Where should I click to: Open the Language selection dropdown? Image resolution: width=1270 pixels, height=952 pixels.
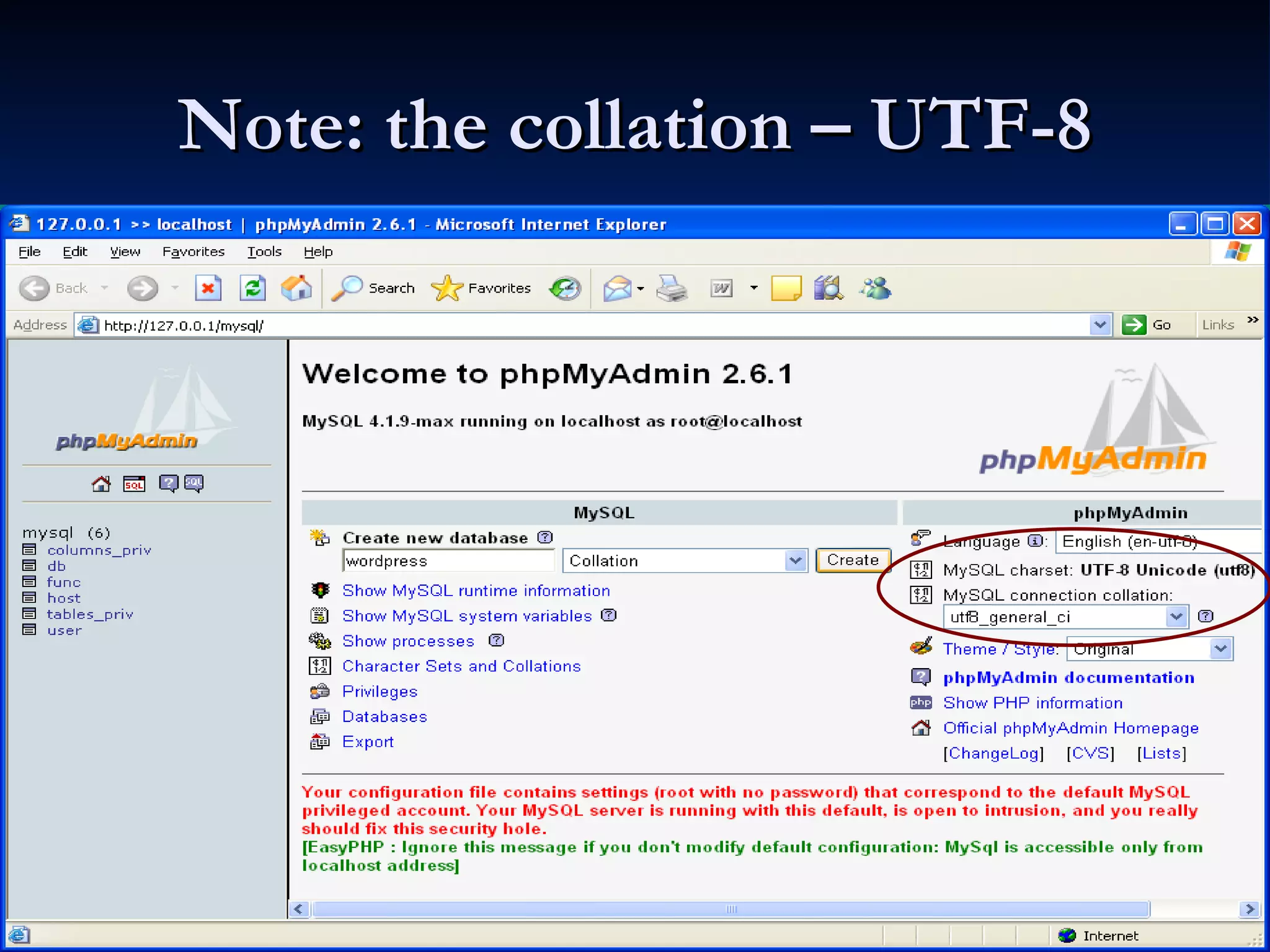click(x=1158, y=541)
